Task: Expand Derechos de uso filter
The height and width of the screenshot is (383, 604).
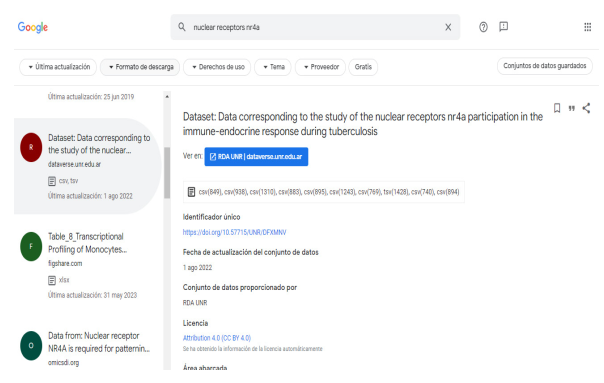Action: 217,67
